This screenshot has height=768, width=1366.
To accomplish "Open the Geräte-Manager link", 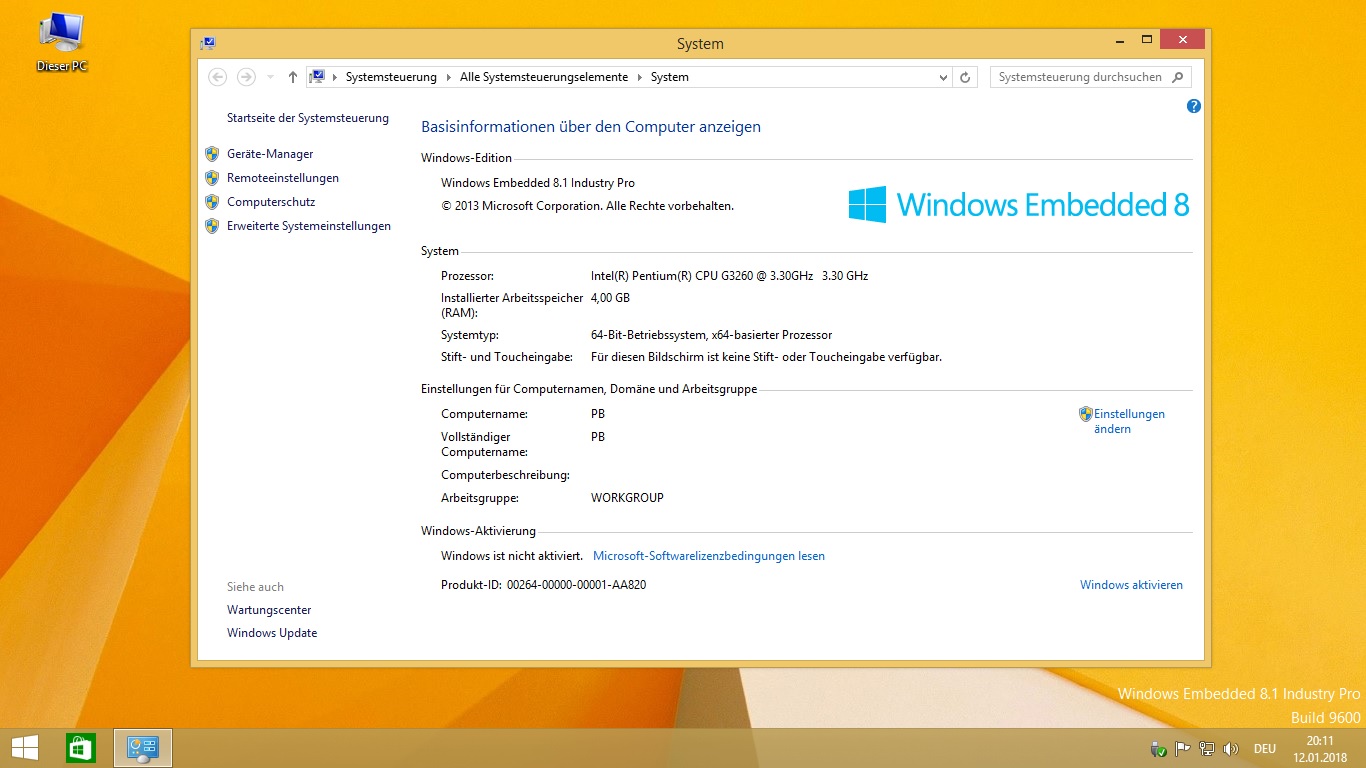I will click(x=270, y=154).
